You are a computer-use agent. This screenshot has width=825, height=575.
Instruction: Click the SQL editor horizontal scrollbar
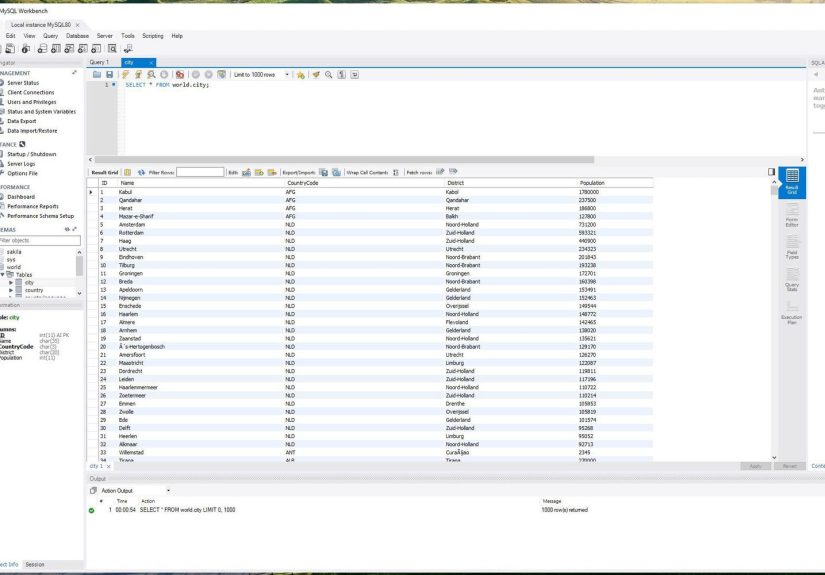pyautogui.click(x=344, y=159)
